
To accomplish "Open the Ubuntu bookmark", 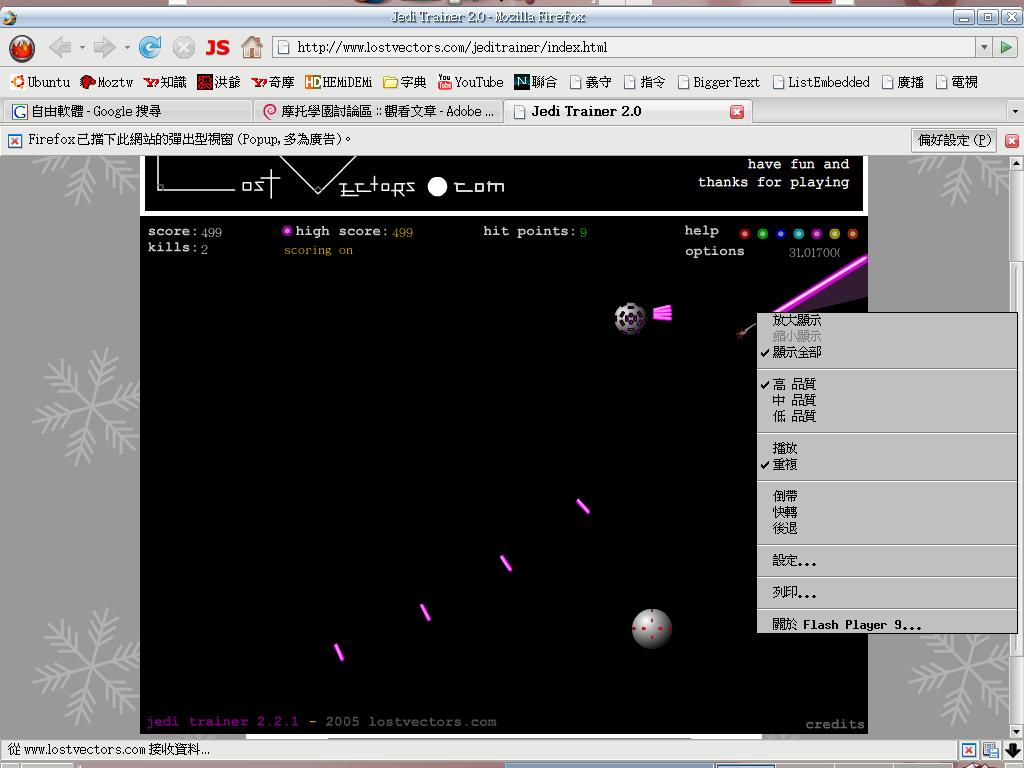I will tap(40, 82).
